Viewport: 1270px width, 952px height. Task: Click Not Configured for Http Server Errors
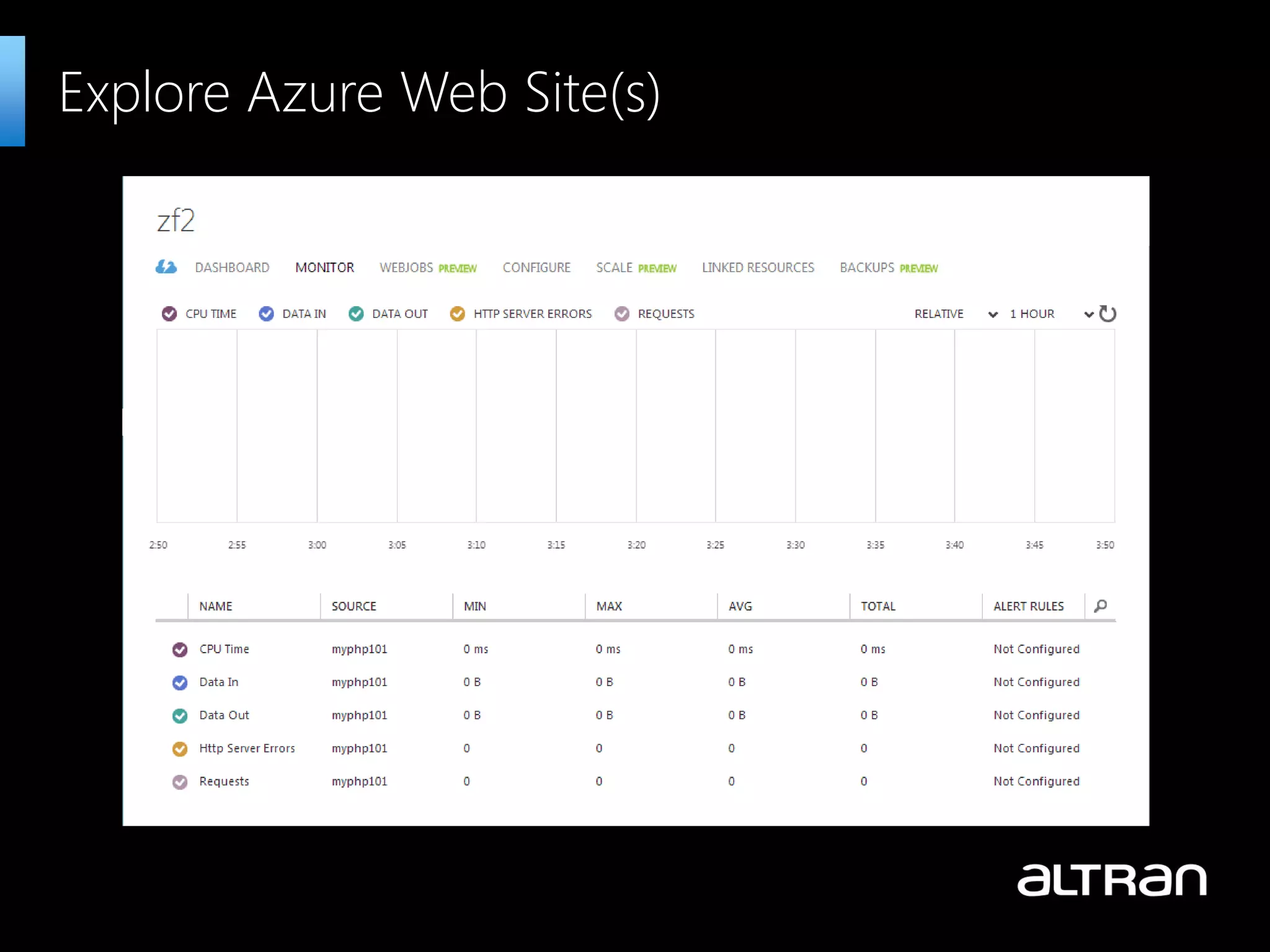[1036, 748]
